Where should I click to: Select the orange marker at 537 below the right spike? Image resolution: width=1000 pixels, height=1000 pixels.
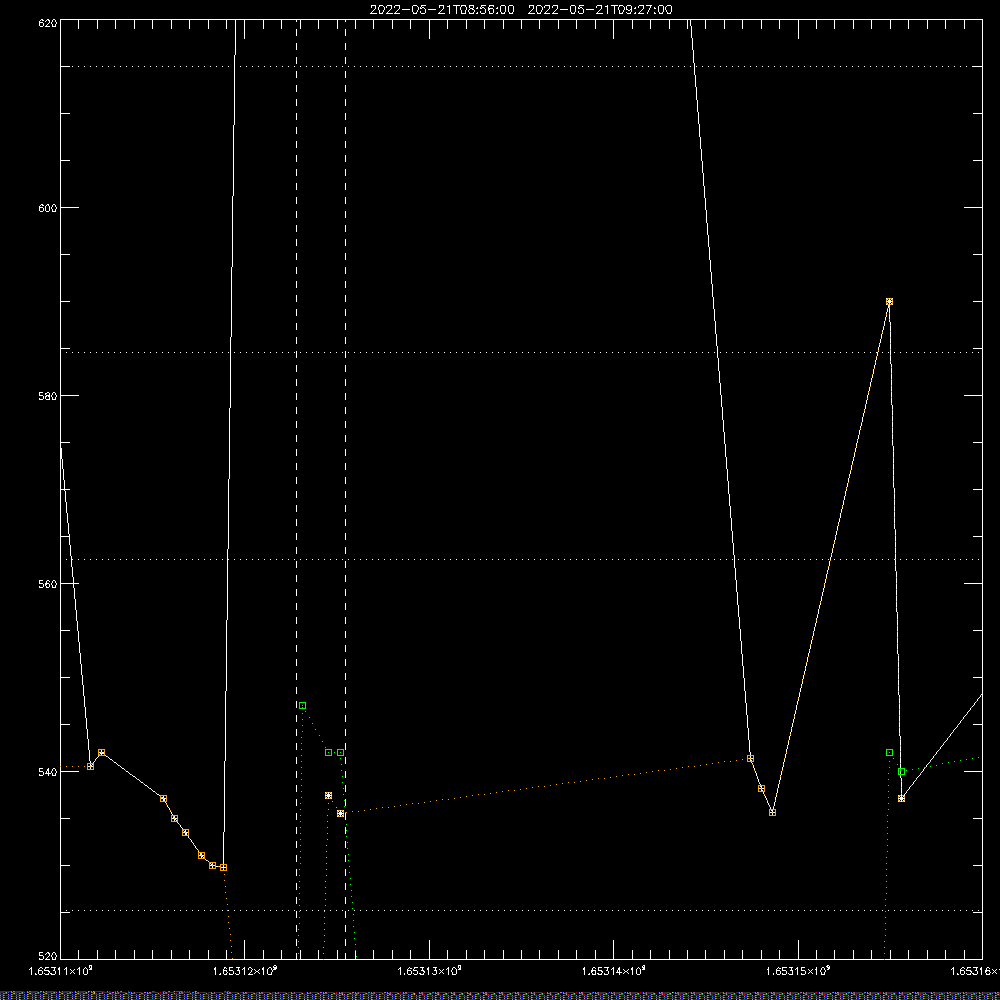(901, 798)
